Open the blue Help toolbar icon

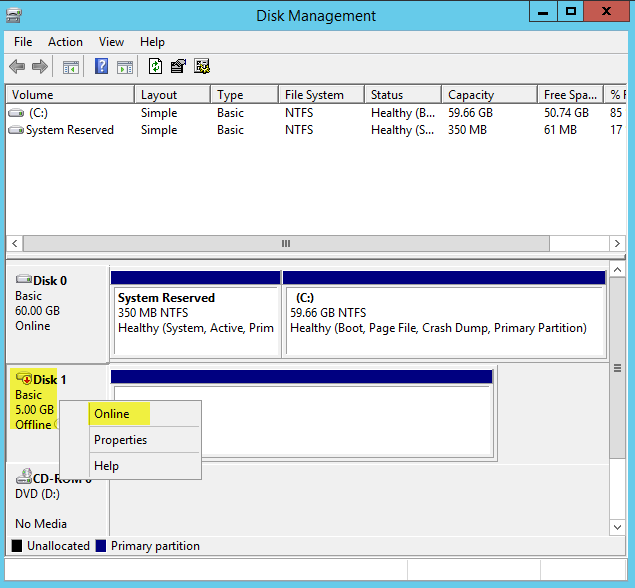[x=101, y=66]
